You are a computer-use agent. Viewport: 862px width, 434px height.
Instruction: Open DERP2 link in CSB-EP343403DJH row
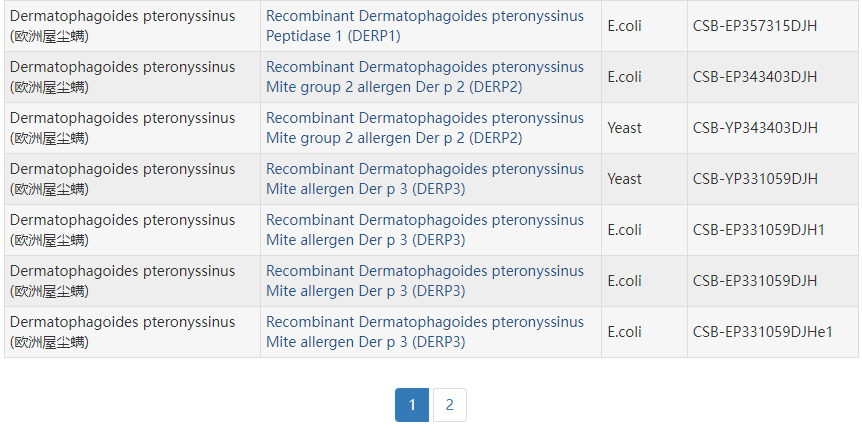point(424,77)
